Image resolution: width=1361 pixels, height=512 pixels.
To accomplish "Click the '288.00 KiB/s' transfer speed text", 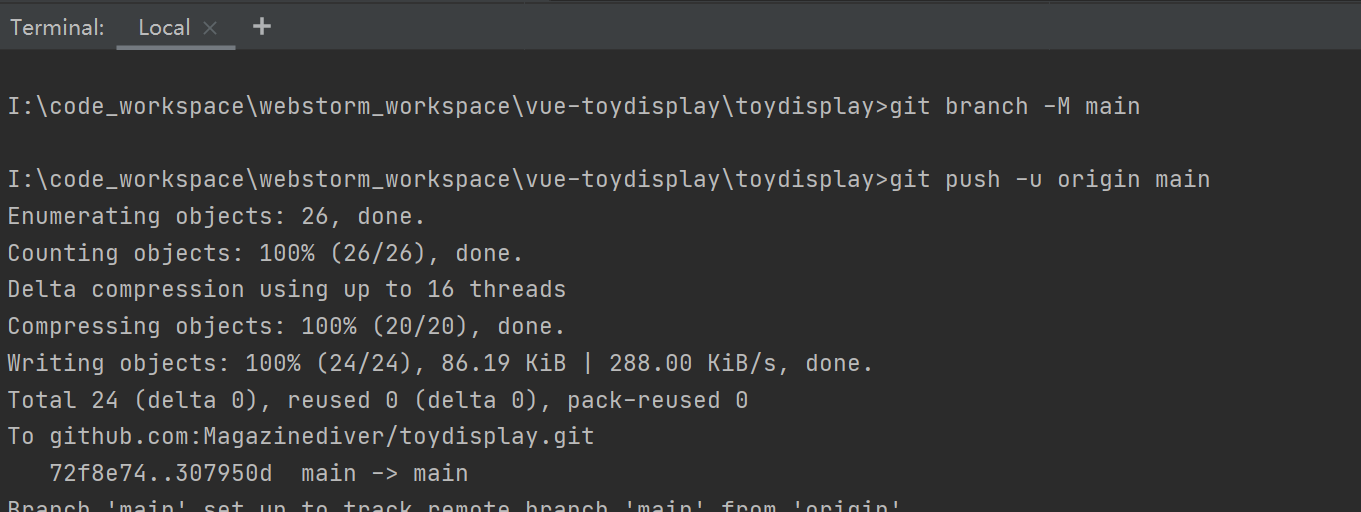I will point(699,363).
